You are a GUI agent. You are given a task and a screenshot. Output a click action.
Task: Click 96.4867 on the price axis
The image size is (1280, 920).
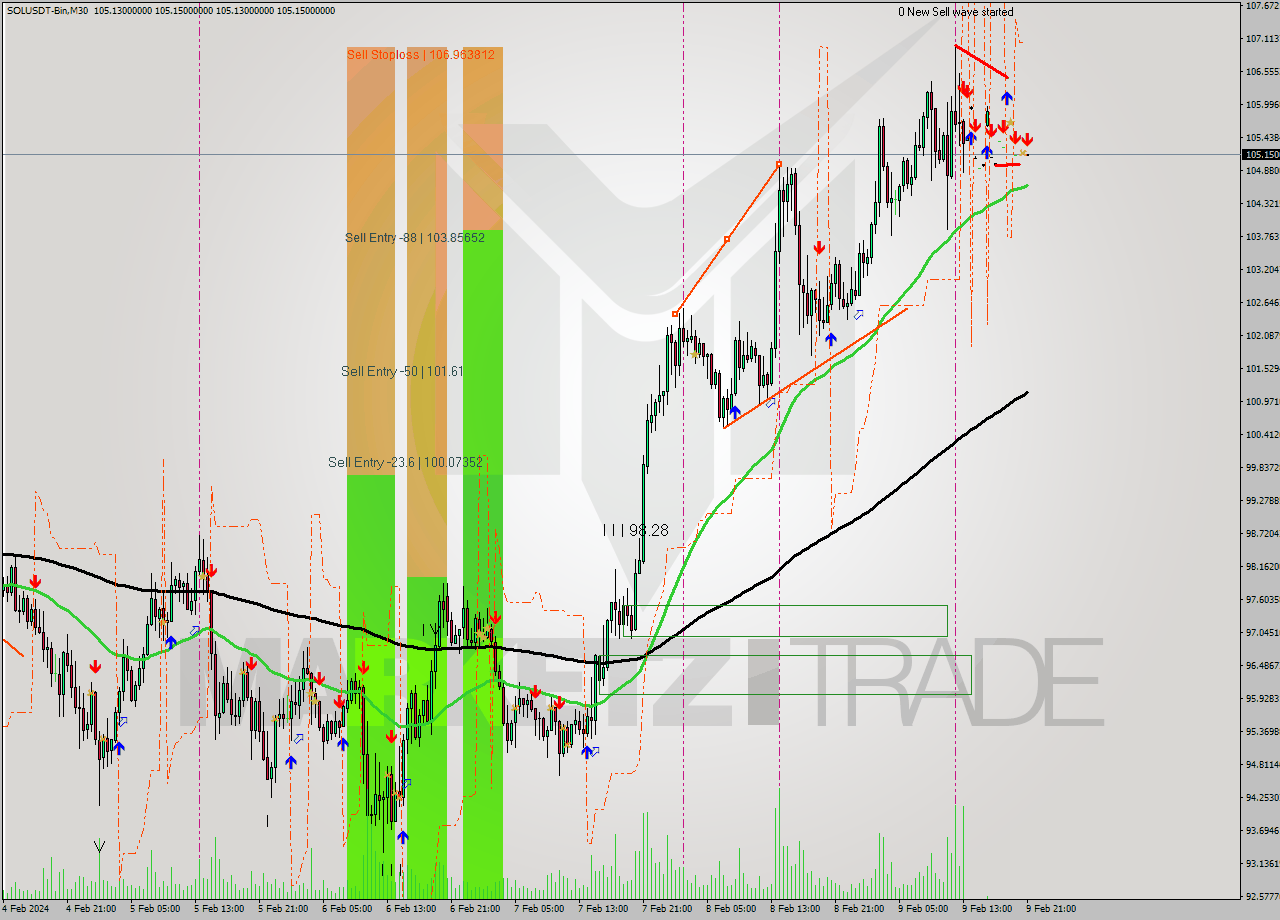[1262, 665]
